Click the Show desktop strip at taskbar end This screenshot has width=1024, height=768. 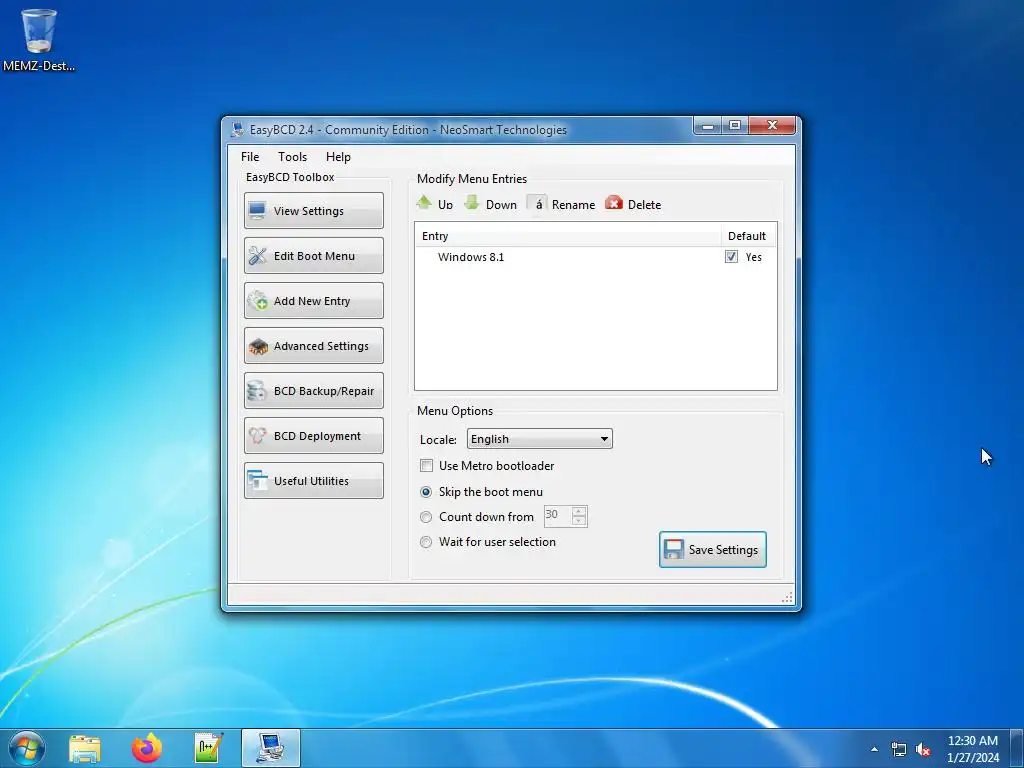pos(1017,748)
